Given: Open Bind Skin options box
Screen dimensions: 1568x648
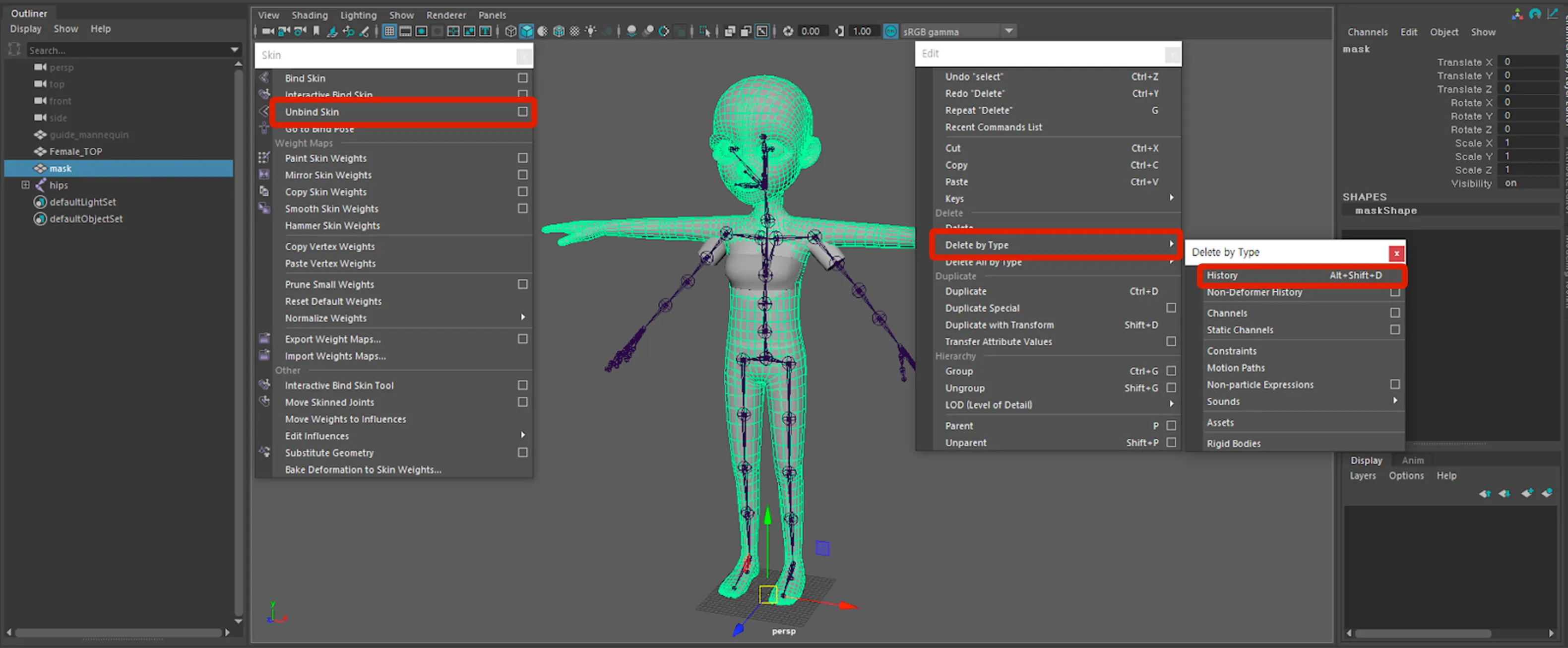Looking at the screenshot, I should (522, 78).
